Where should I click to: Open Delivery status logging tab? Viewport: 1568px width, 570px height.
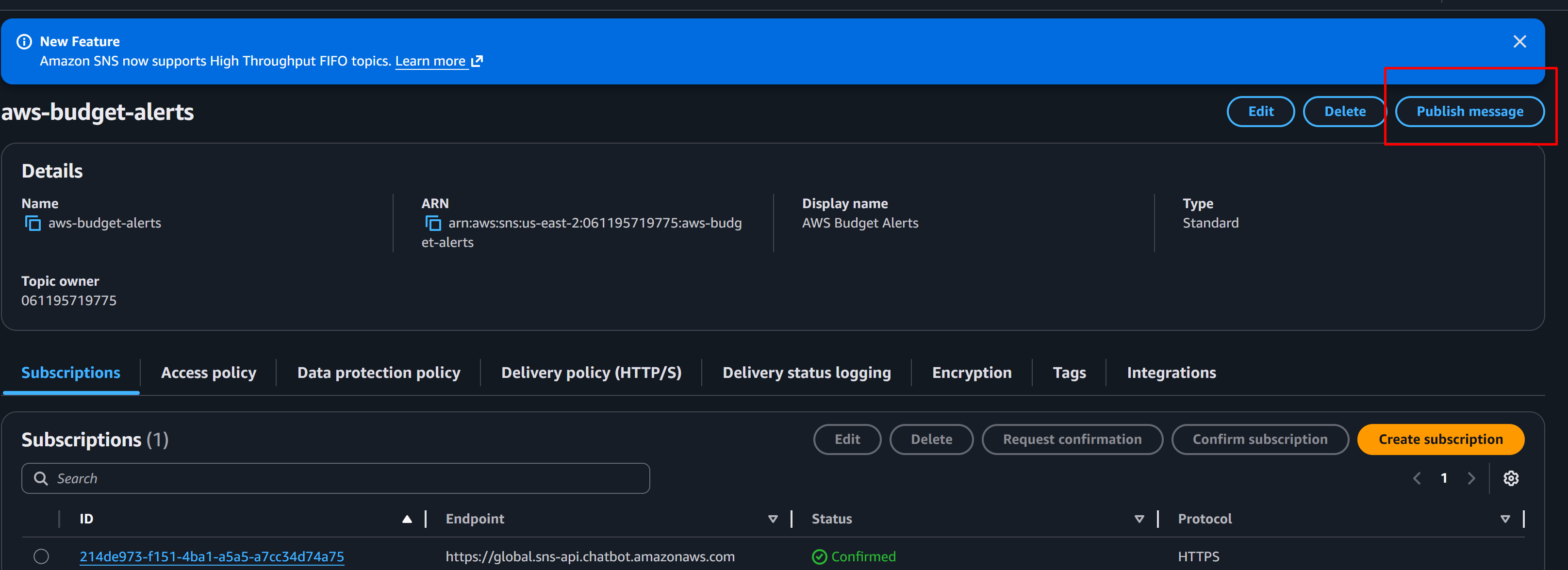tap(806, 372)
